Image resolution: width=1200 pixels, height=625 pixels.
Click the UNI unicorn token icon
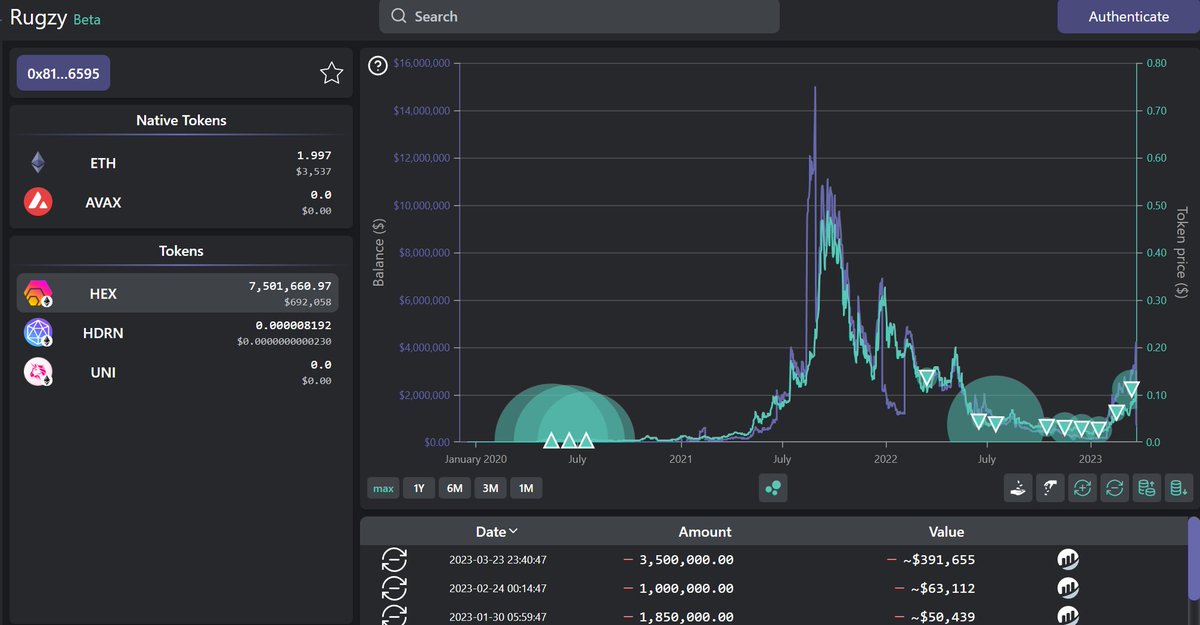pyautogui.click(x=38, y=372)
